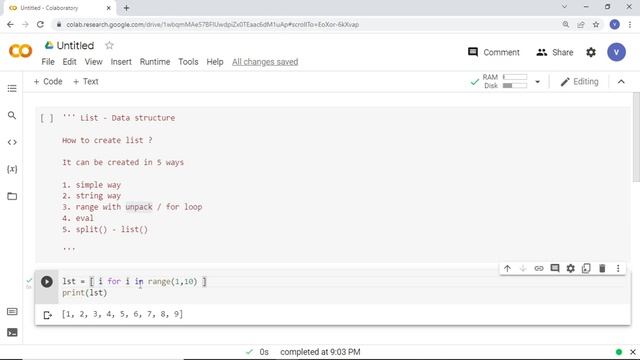Screen dimensions: 640x360
Task: Add a new Text cell
Action: pyautogui.click(x=85, y=82)
